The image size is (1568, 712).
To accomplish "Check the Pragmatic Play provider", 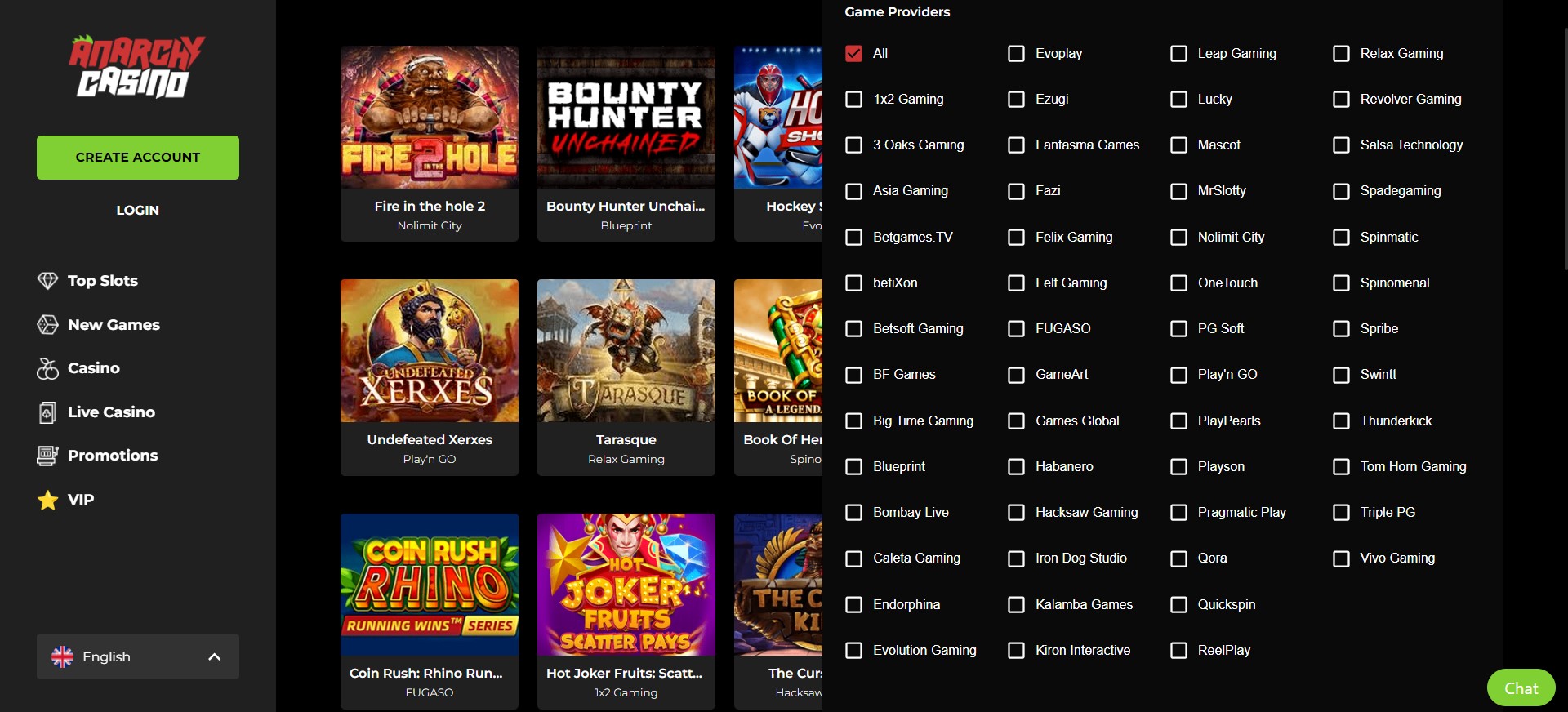I will point(1179,512).
